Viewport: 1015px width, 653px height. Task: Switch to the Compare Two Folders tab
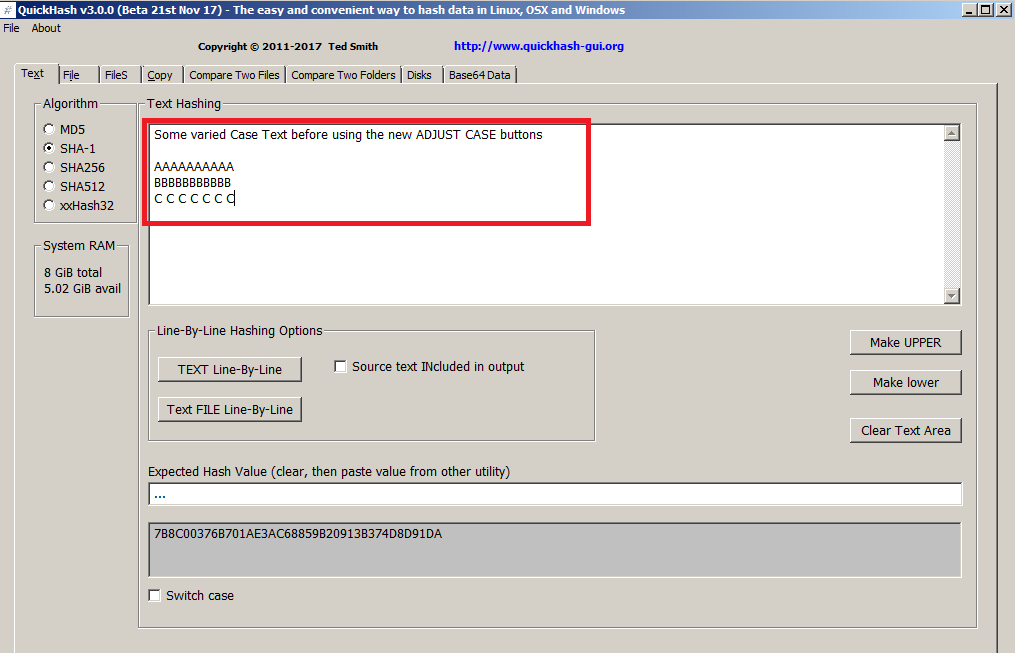tap(343, 75)
